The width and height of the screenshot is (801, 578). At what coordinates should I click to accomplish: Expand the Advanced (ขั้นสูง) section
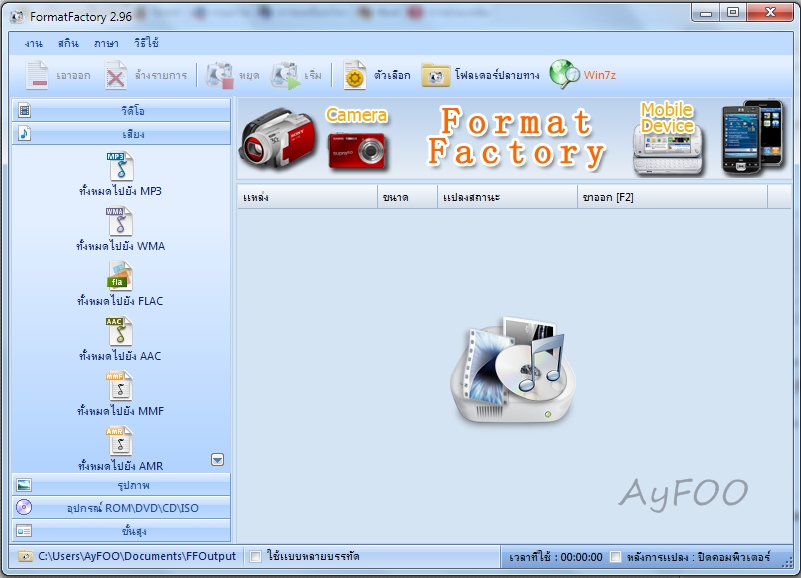pos(122,531)
